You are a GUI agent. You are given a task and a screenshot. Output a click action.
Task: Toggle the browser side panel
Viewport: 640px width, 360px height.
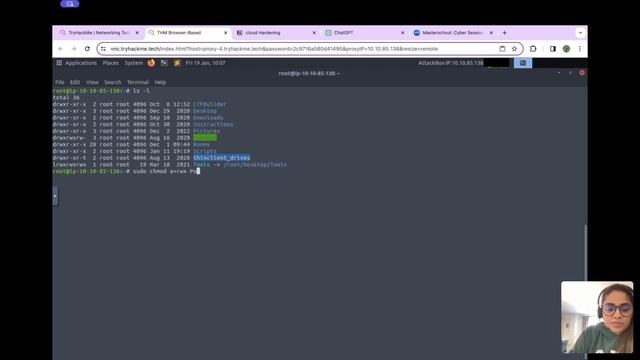(553, 49)
